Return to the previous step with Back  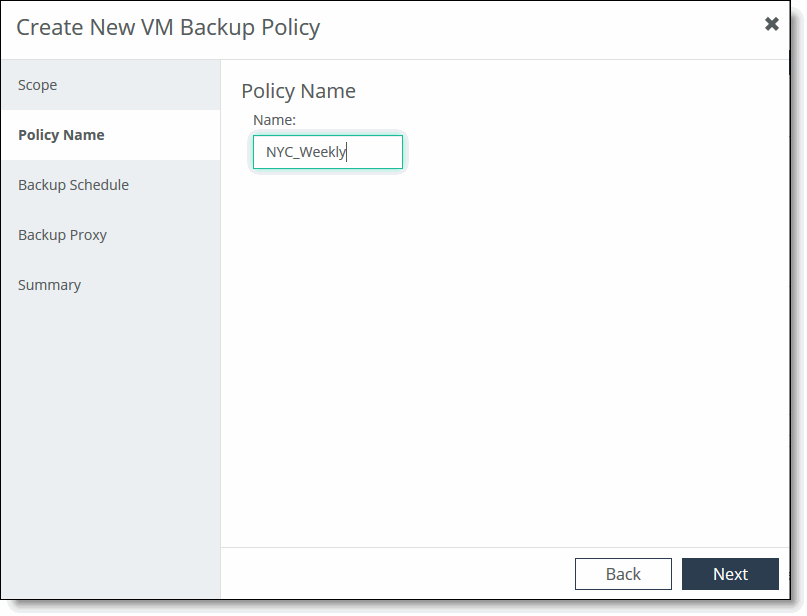tap(623, 574)
